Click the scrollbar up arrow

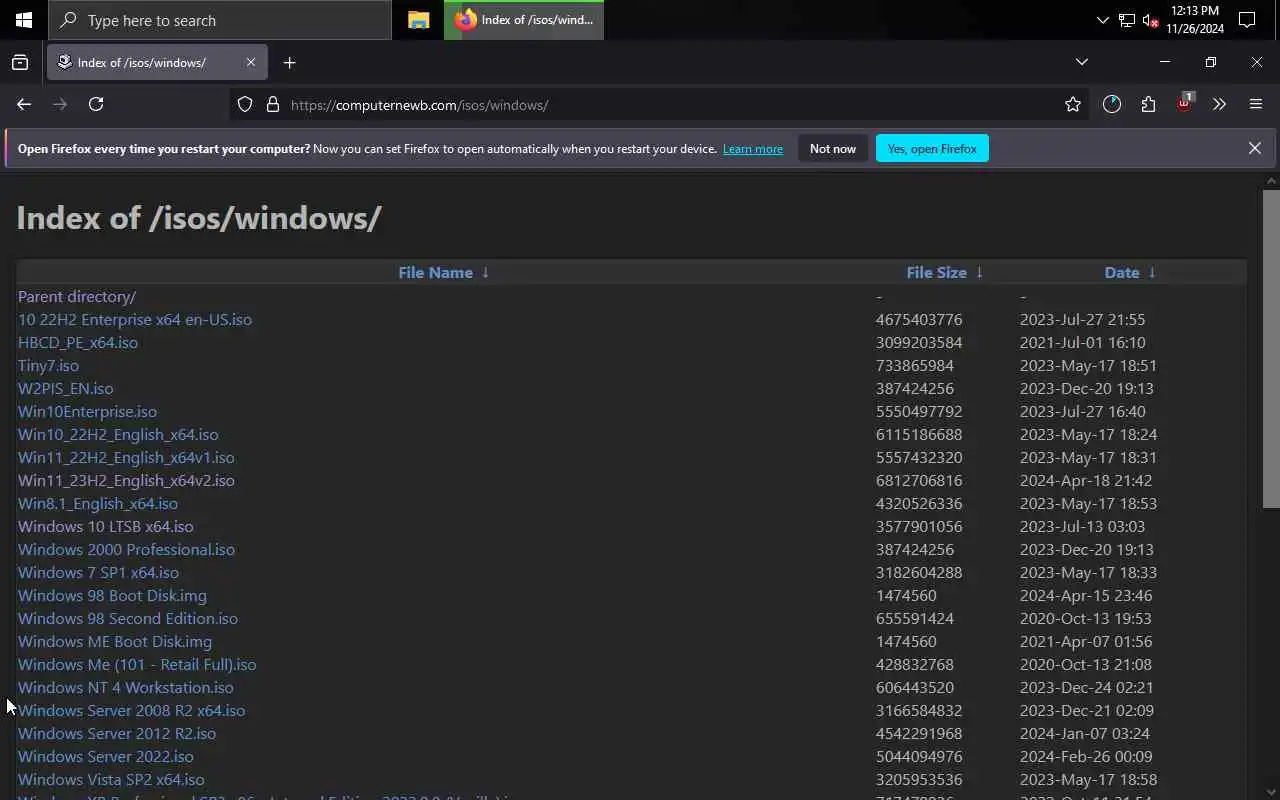[1271, 181]
